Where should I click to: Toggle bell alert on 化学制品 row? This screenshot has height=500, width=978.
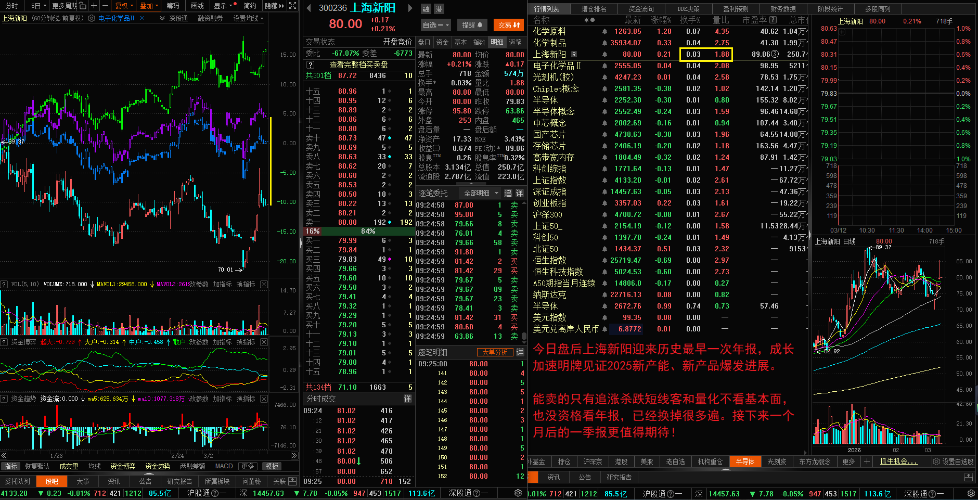[x=604, y=43]
